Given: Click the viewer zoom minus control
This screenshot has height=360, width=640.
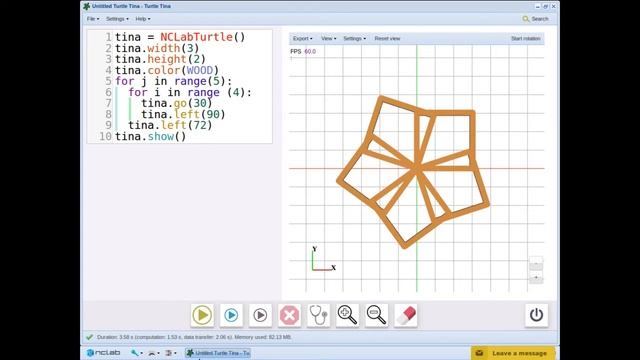Looking at the screenshot, I should (536, 263).
